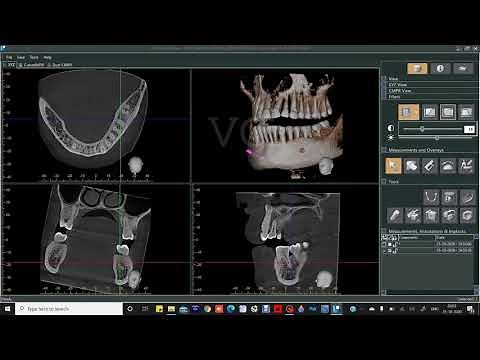
Task: Click the Windows taskbar search box
Action: pos(69,309)
